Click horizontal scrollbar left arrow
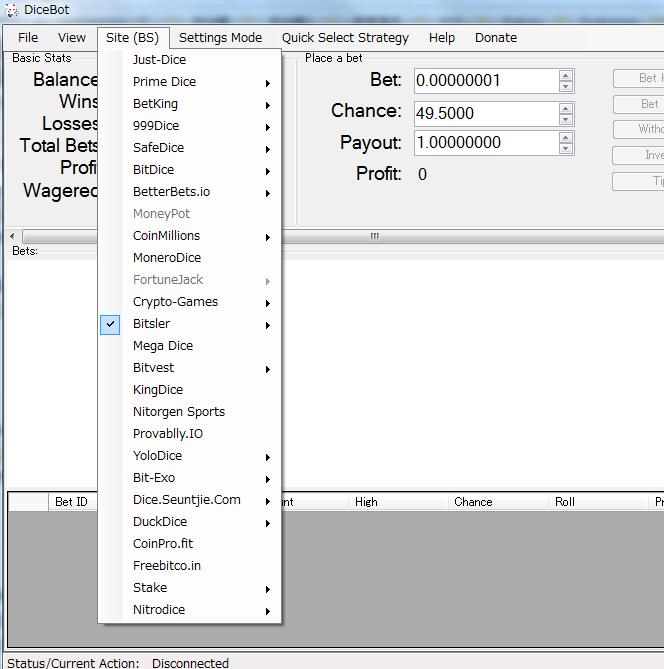Viewport: 664px width, 669px height. (12, 236)
